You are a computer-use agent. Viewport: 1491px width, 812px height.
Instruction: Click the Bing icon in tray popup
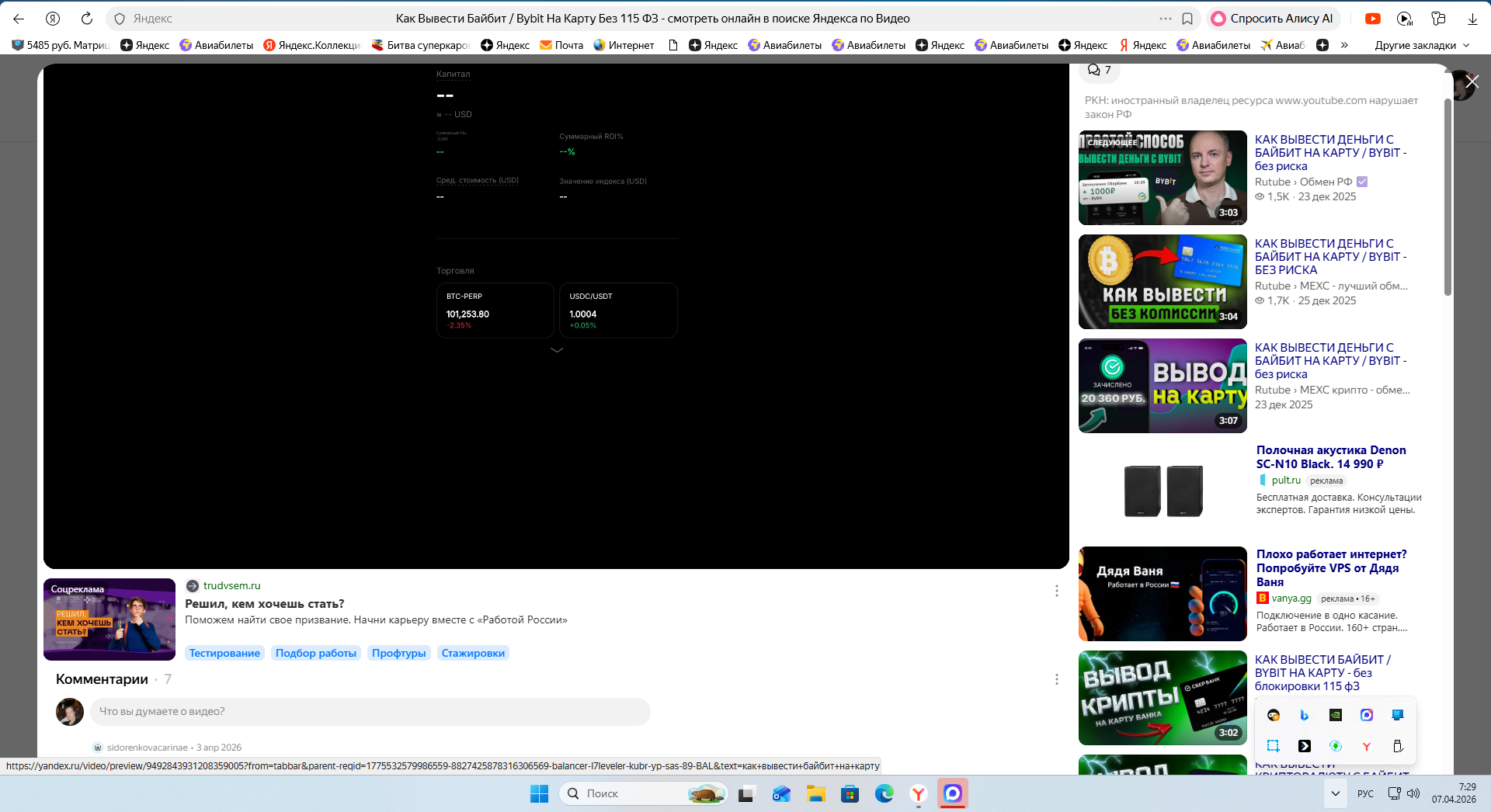(1305, 715)
